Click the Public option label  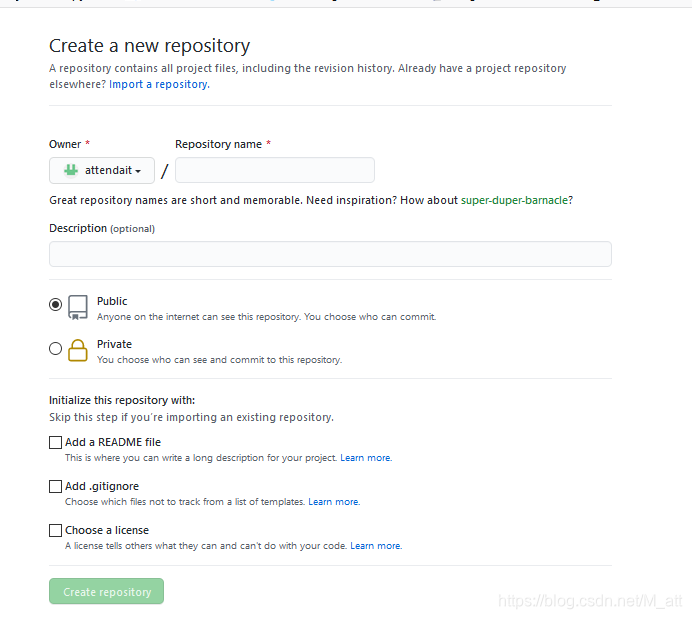(x=112, y=301)
